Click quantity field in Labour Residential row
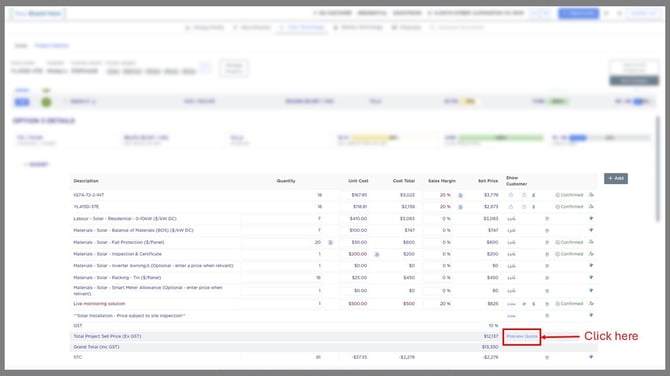670x376 pixels. click(283, 218)
